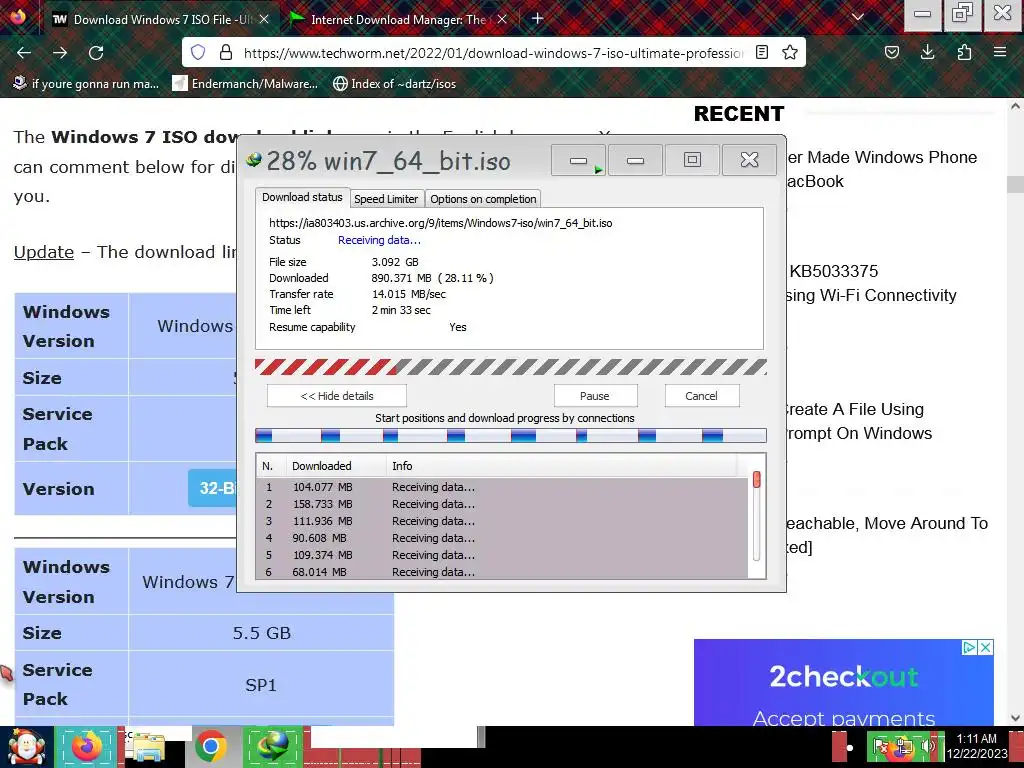Go forward with the Firefox forward arrow
The width and height of the screenshot is (1024, 768).
pyautogui.click(x=60, y=53)
